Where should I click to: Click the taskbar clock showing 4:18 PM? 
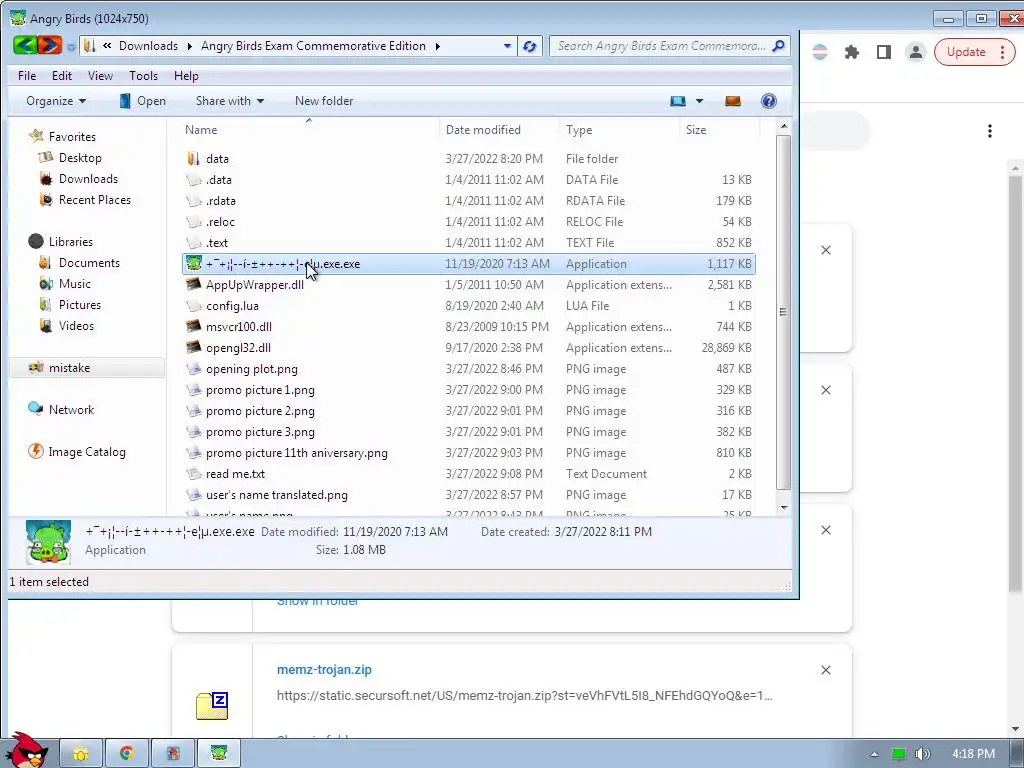973,754
